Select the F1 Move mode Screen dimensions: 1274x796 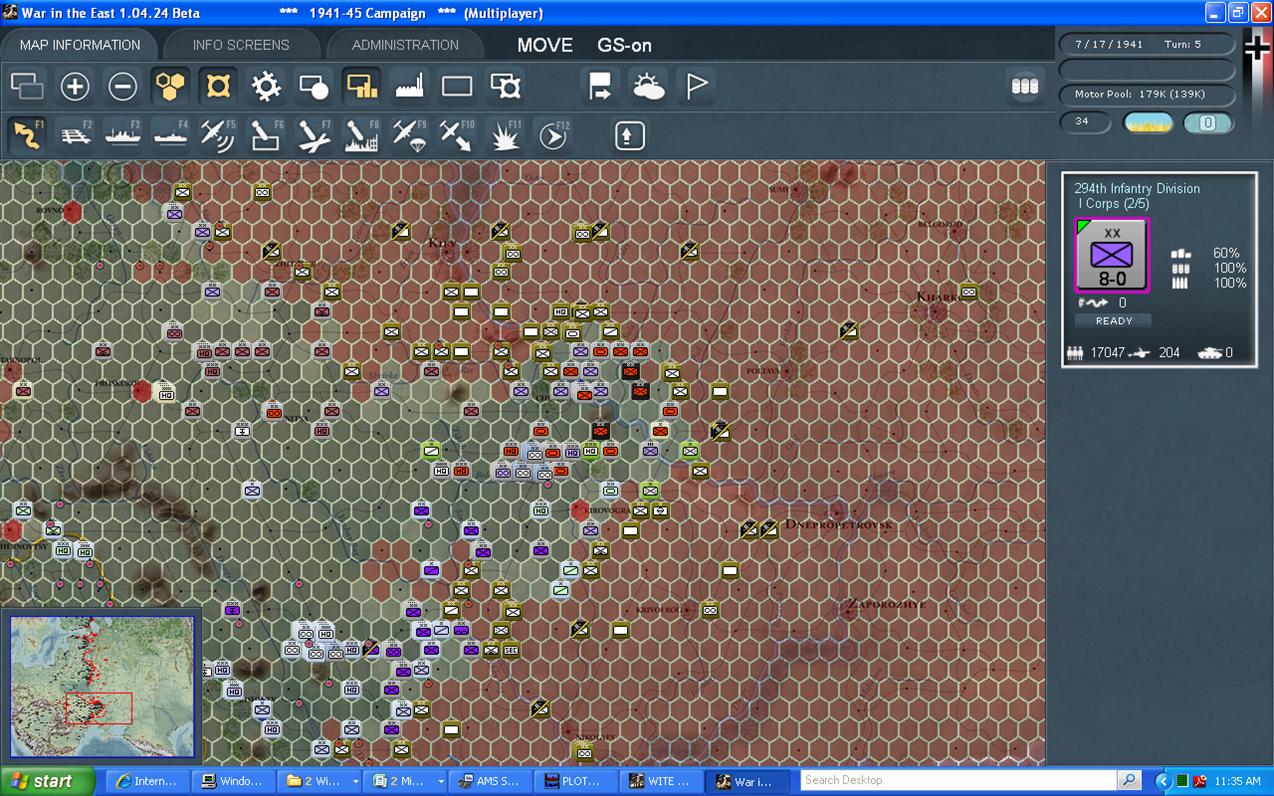[x=27, y=135]
